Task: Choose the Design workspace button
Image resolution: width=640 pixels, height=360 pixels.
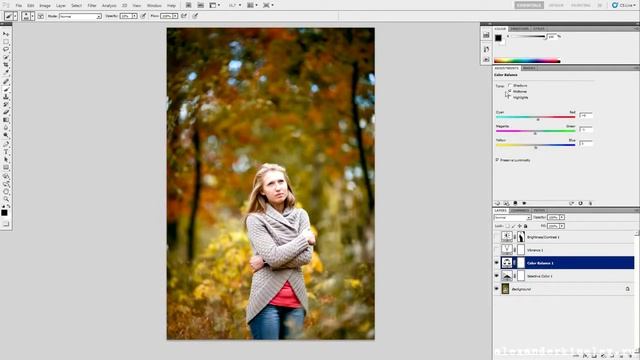Action: pyautogui.click(x=556, y=5)
